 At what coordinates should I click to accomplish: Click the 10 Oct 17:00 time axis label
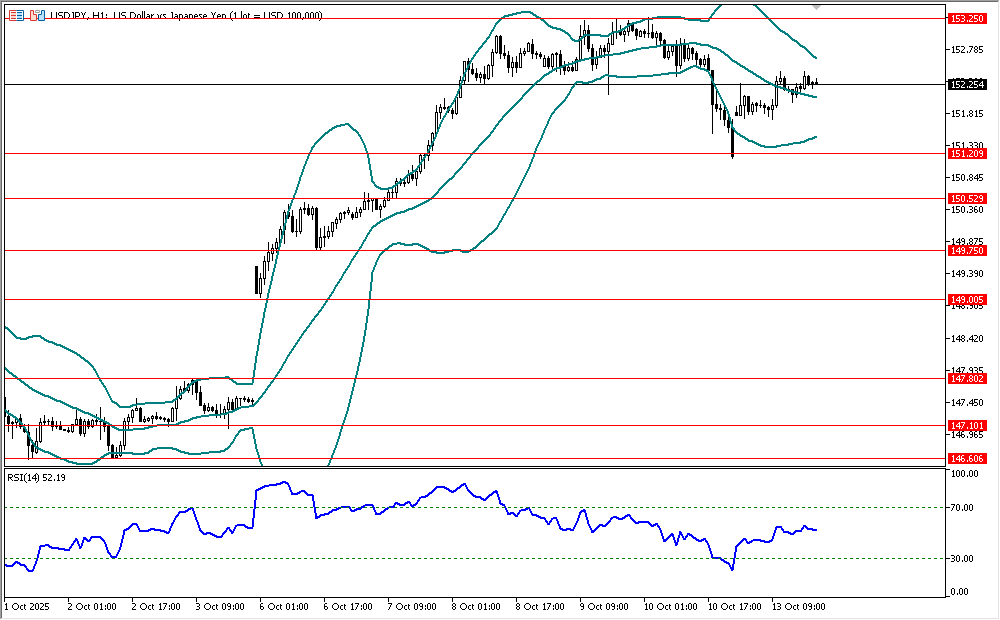[x=736, y=606]
